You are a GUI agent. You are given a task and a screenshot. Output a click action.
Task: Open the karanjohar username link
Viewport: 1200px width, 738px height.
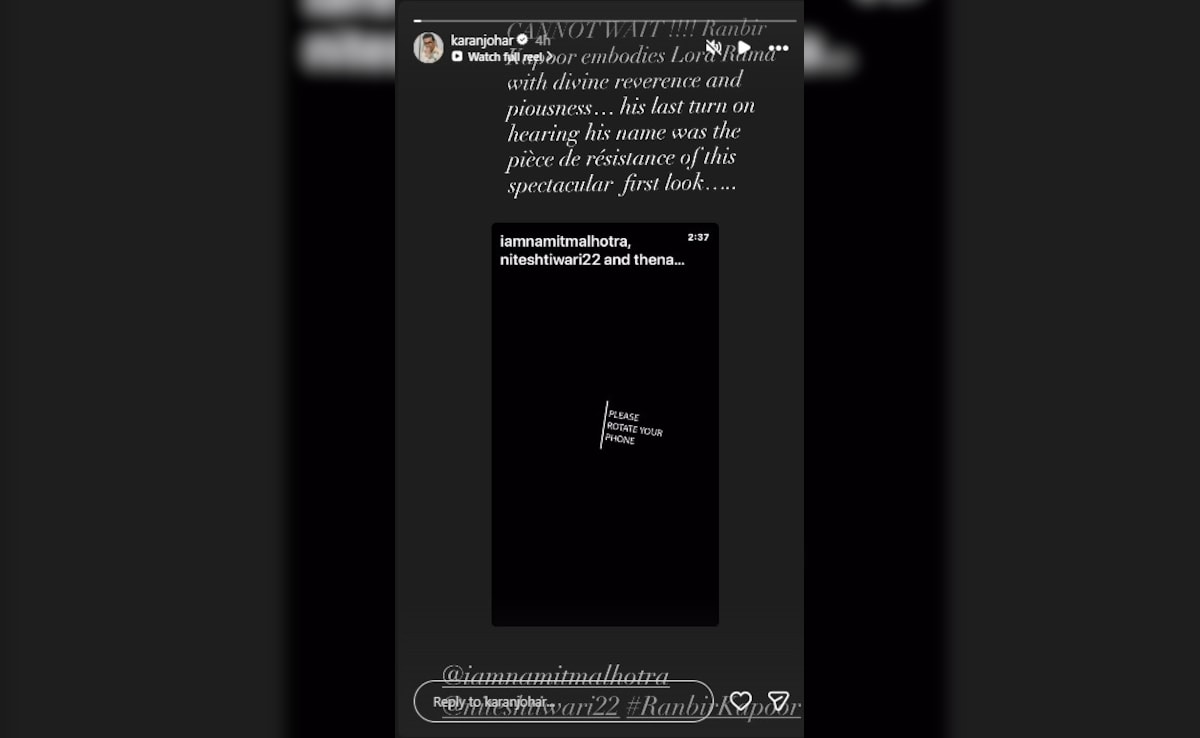(482, 41)
